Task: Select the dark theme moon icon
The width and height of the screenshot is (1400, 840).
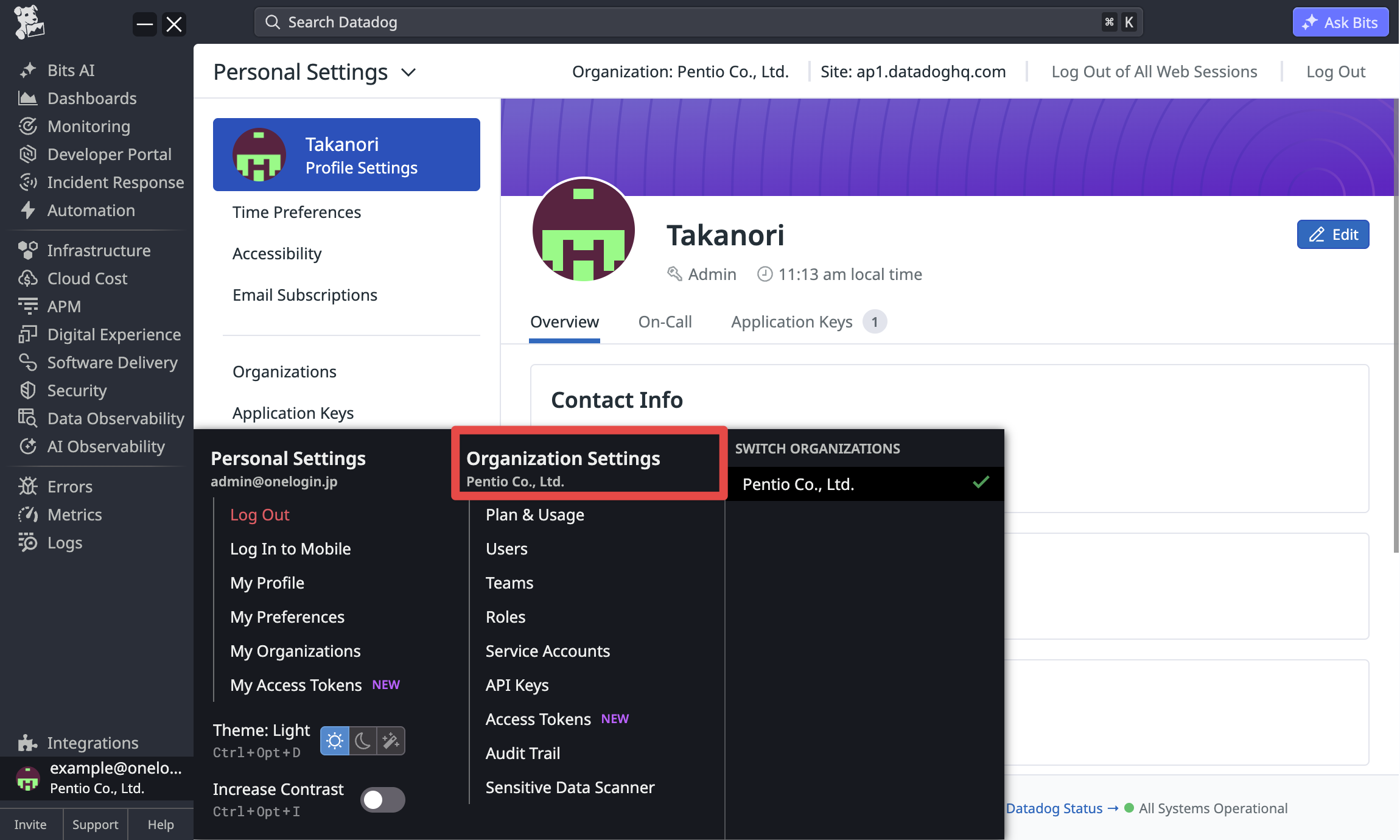Action: [363, 741]
